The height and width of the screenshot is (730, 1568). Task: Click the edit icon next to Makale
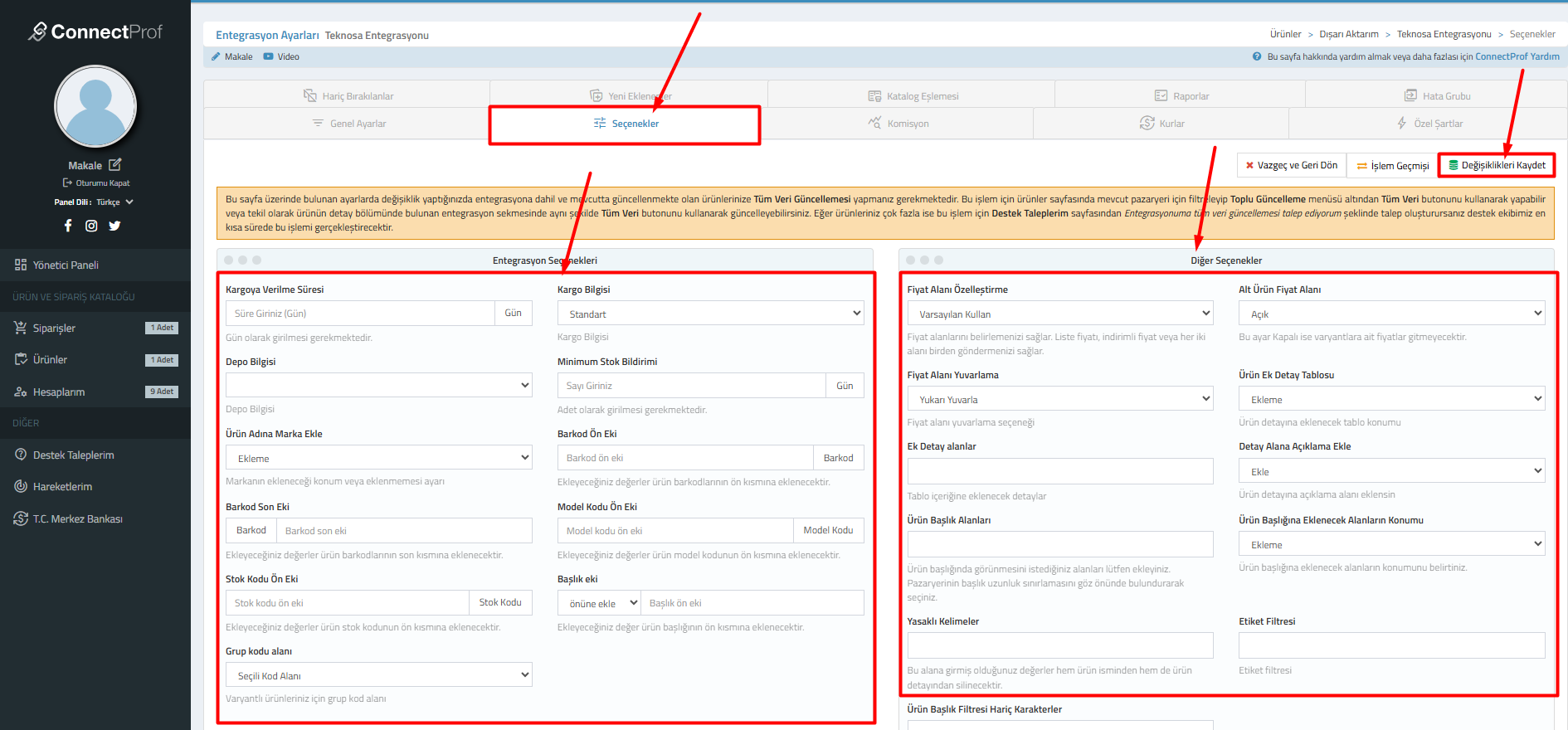(x=115, y=165)
